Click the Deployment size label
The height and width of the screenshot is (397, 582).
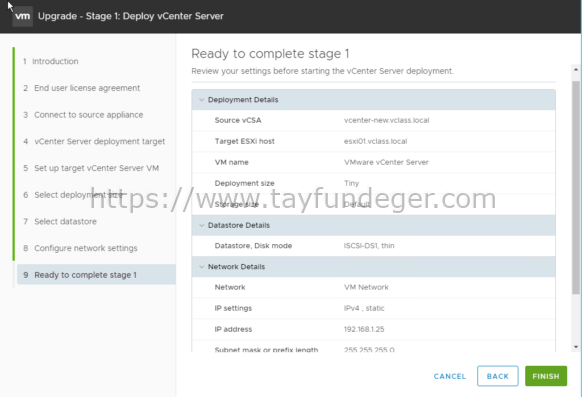244,183
